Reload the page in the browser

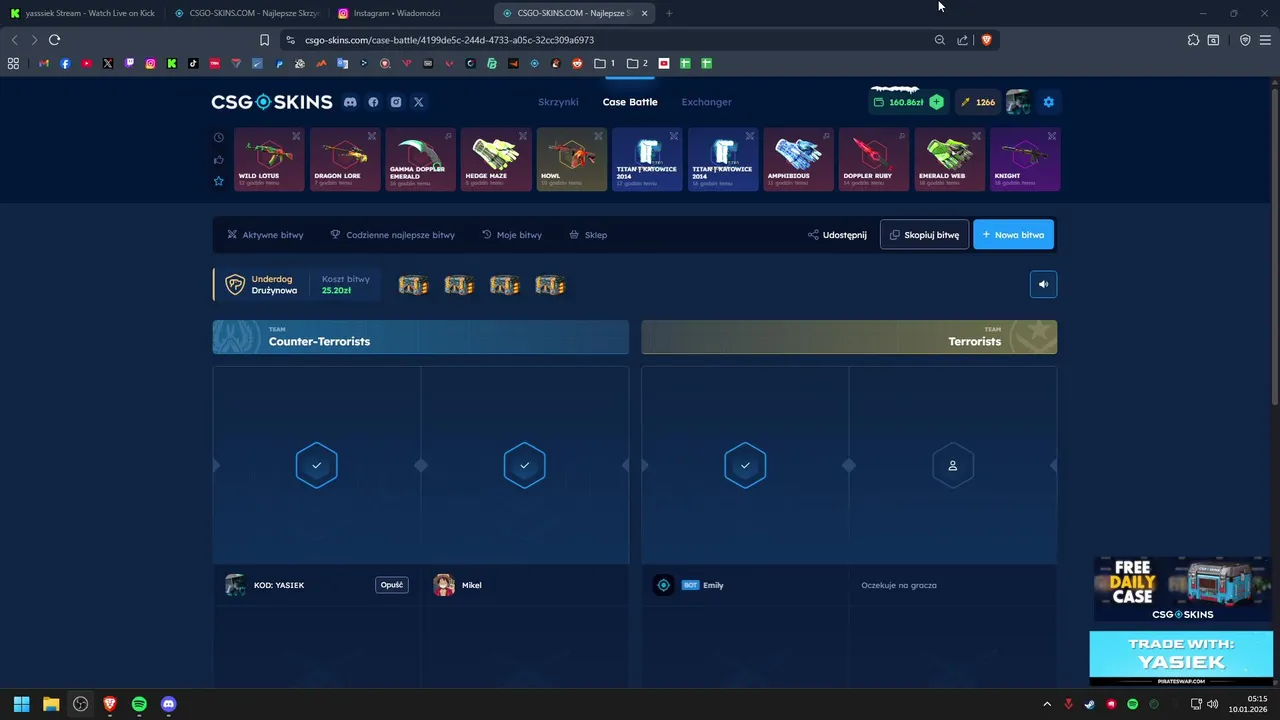click(x=54, y=40)
